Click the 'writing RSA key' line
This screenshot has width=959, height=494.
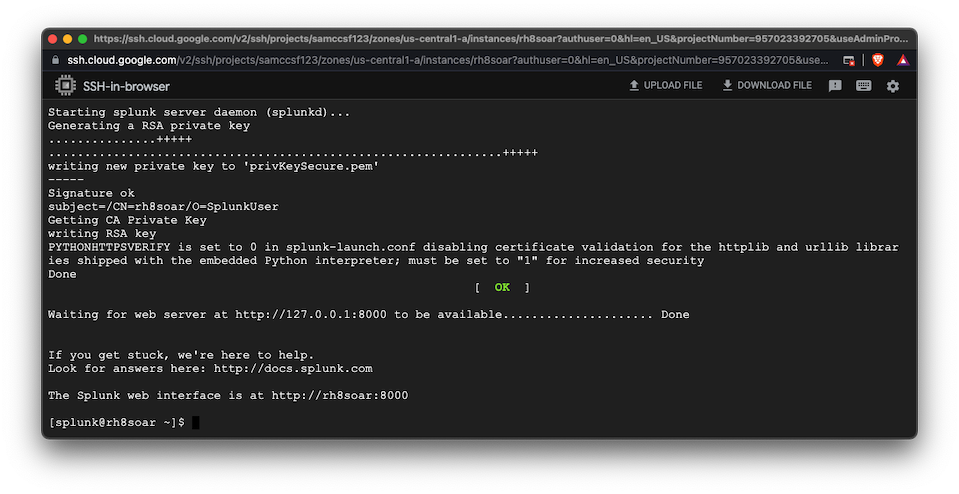click(x=102, y=234)
